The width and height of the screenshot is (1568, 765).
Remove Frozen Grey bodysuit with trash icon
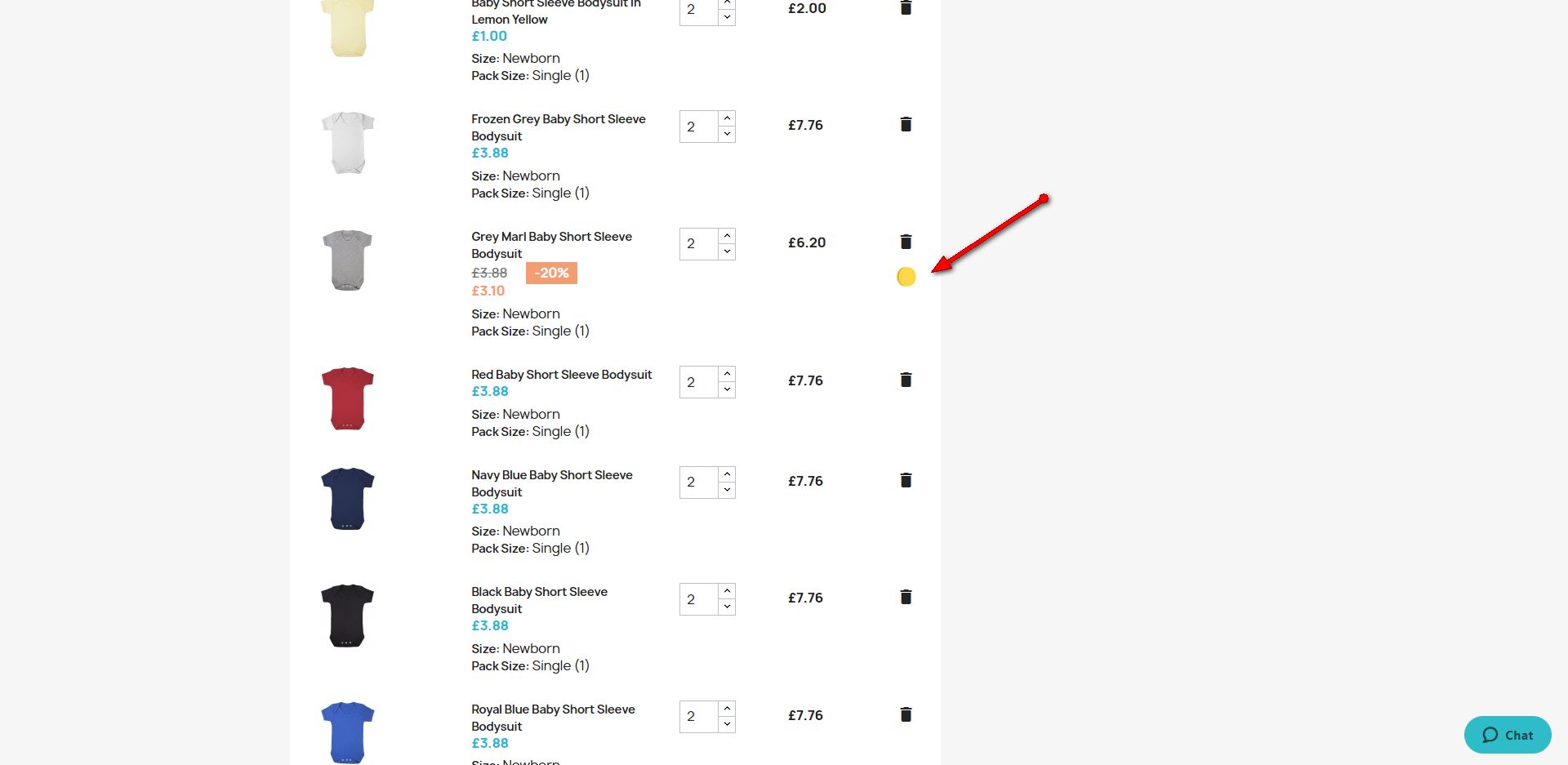[906, 124]
